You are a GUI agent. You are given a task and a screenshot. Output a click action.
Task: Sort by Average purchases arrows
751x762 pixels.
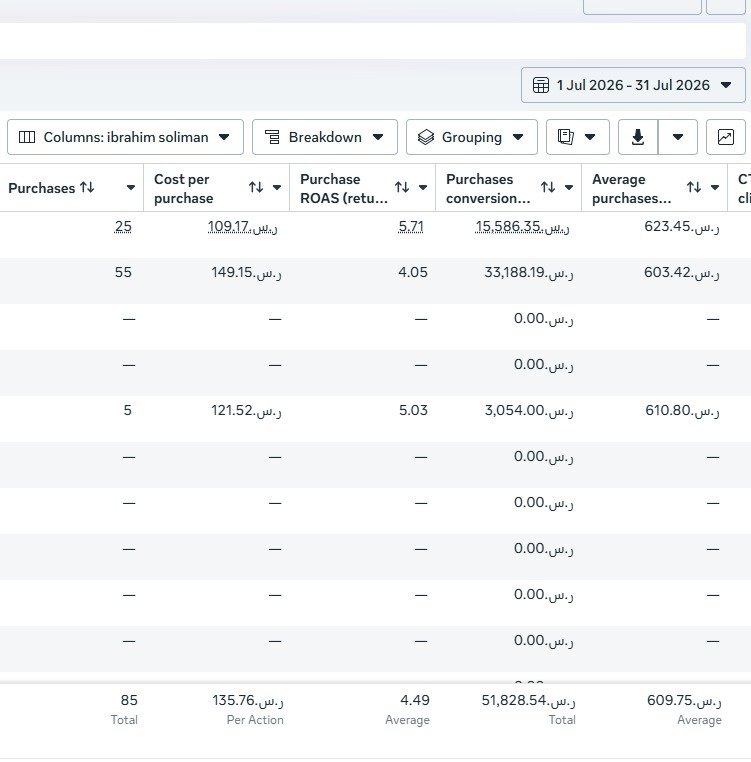click(x=694, y=187)
